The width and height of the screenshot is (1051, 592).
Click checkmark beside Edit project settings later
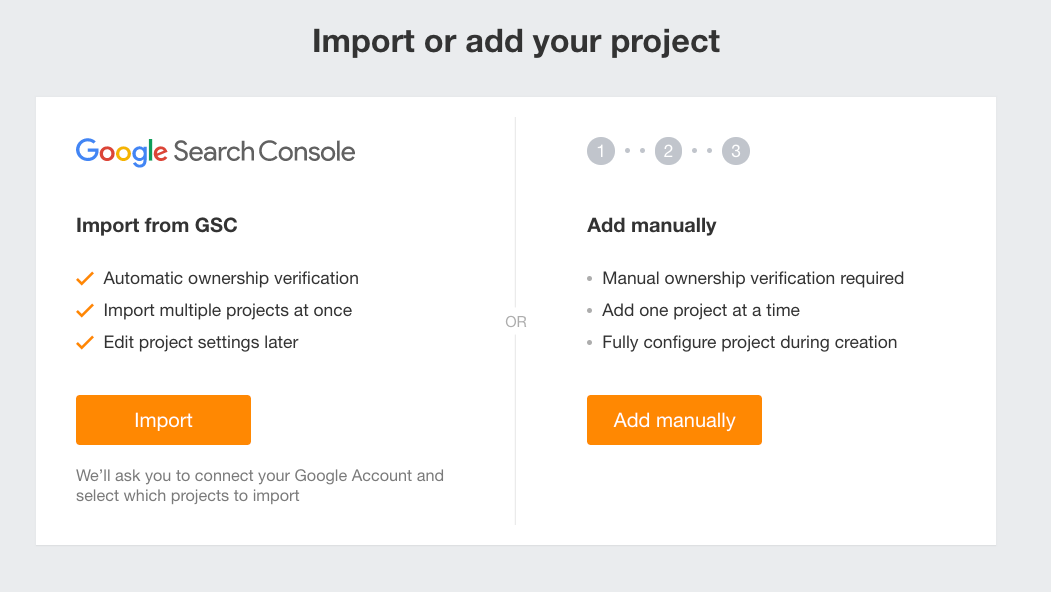pyautogui.click(x=85, y=342)
